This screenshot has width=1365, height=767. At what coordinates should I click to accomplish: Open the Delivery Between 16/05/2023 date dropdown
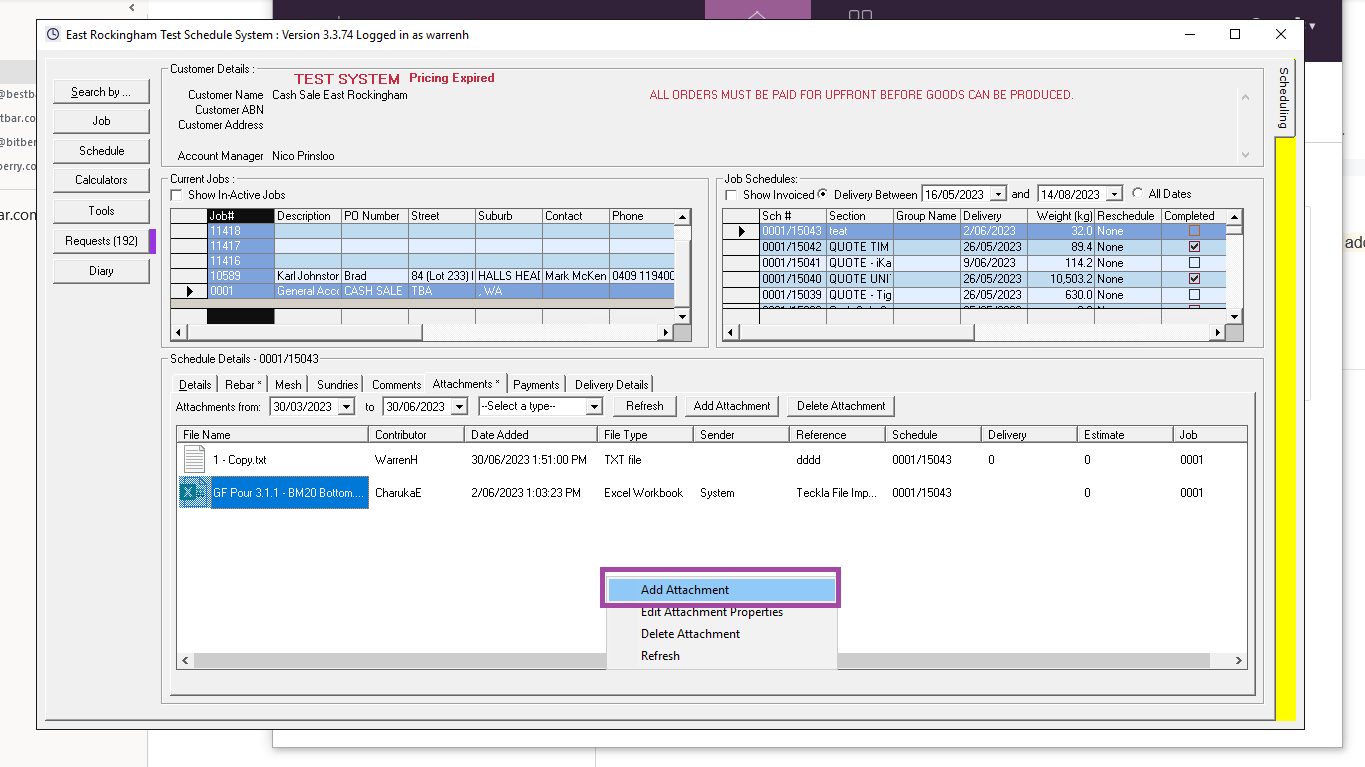click(x=1001, y=193)
